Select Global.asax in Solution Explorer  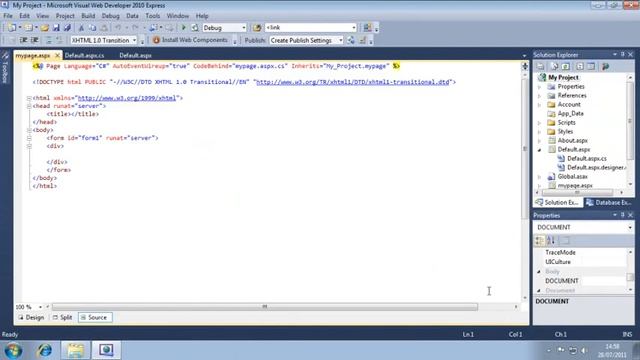pos(572,176)
